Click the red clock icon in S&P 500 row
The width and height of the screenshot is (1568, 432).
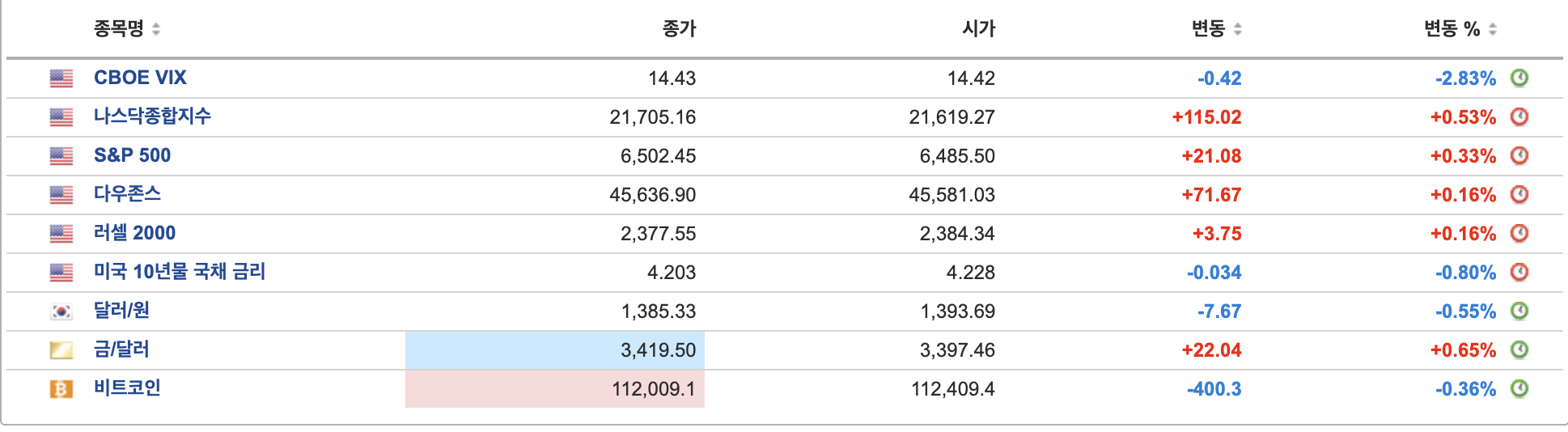pos(1519,155)
